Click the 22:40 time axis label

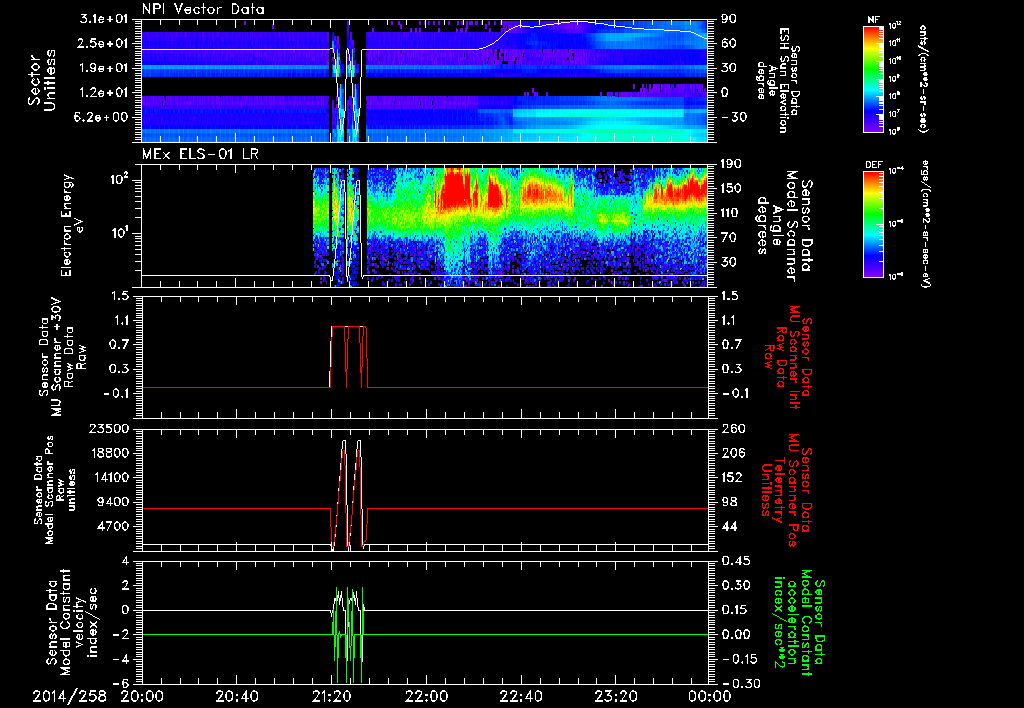tap(520, 696)
